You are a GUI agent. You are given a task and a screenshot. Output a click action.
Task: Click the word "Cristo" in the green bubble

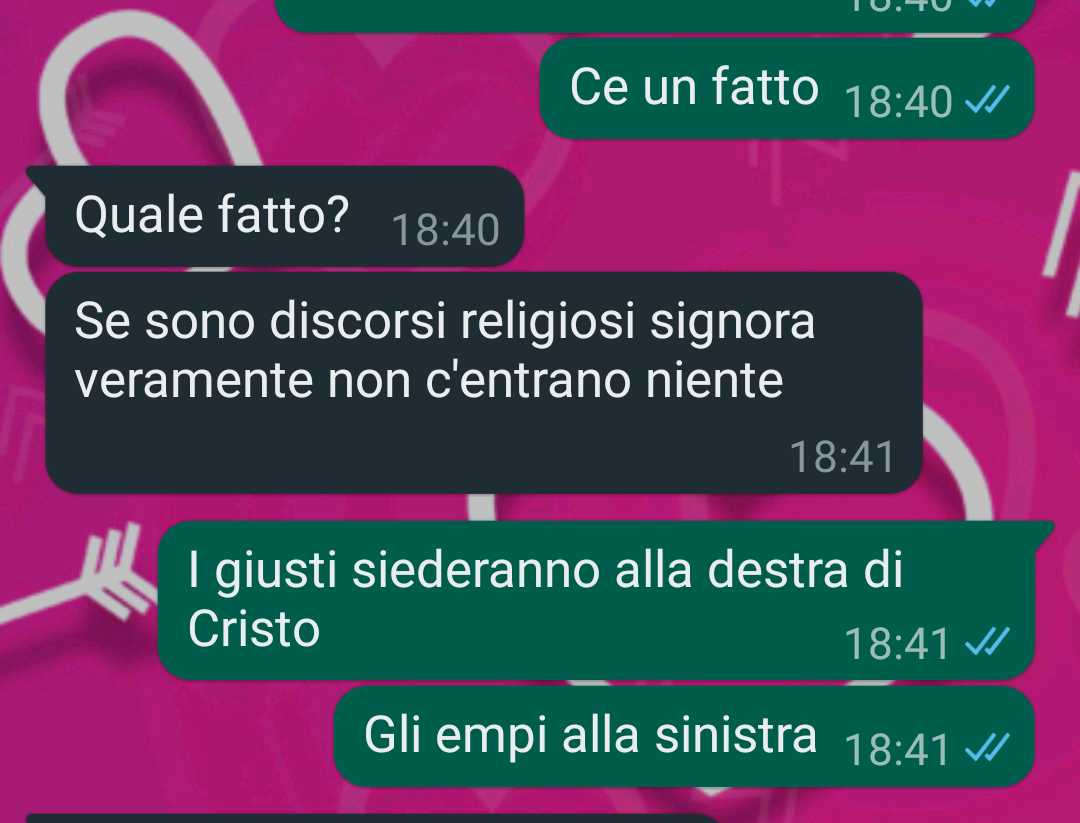tap(254, 629)
